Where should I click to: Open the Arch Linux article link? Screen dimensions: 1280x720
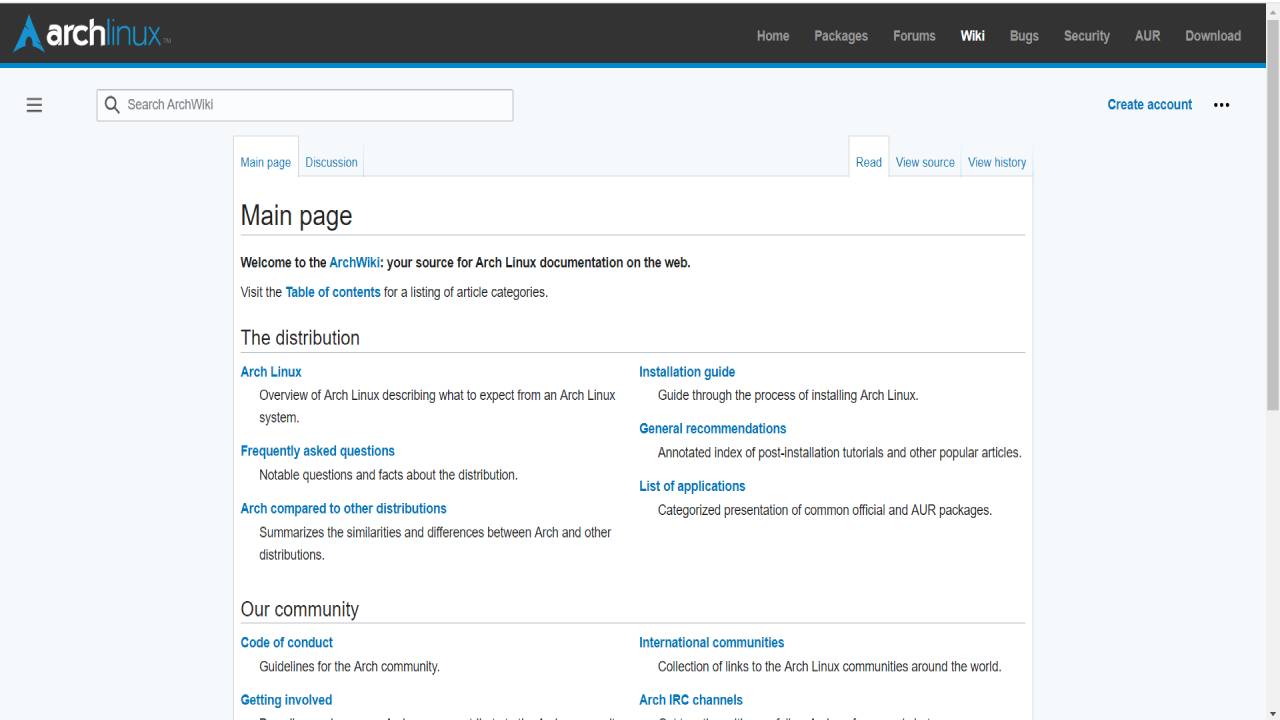point(271,372)
